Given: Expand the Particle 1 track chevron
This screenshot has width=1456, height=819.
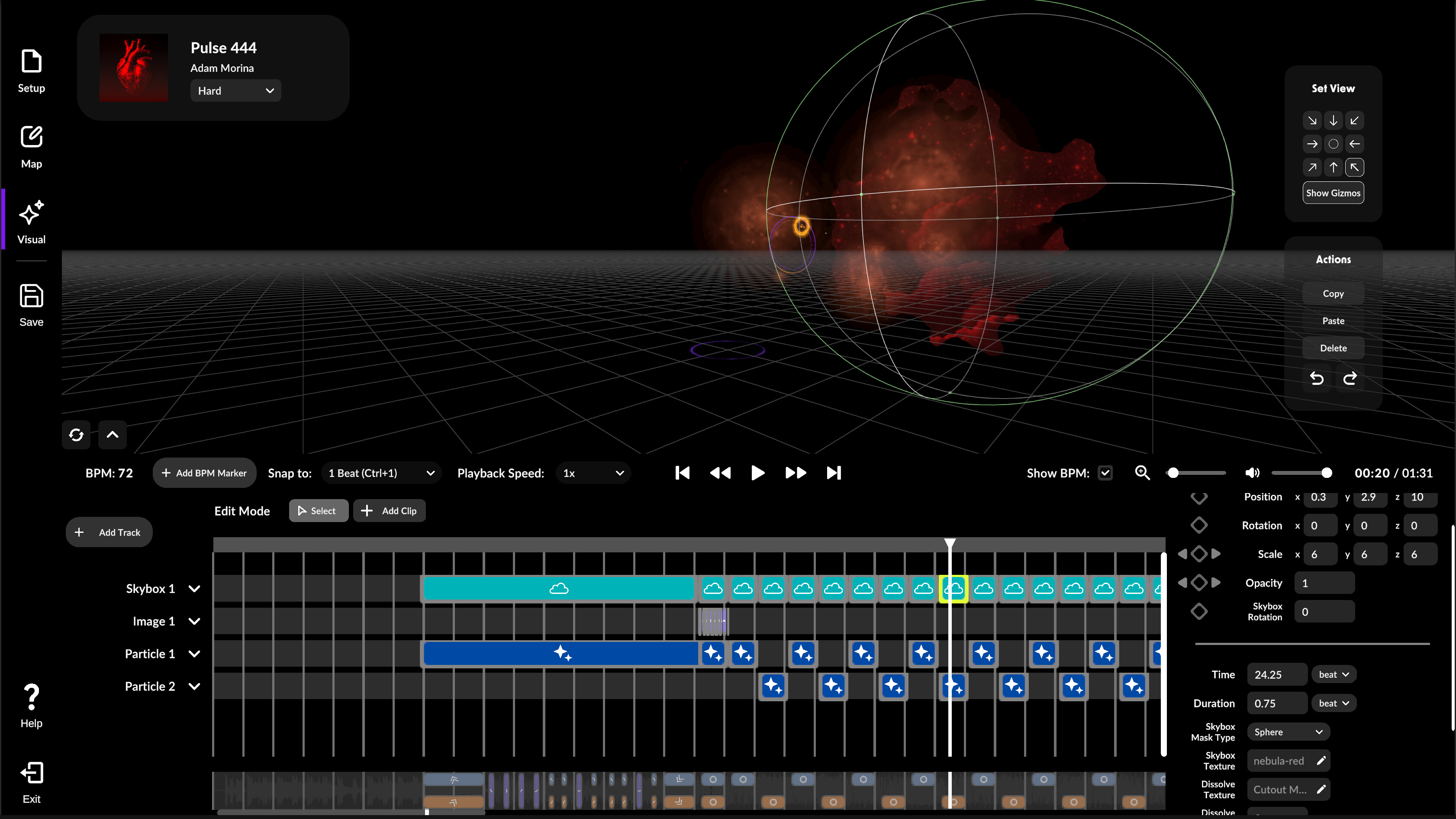Looking at the screenshot, I should coord(195,654).
